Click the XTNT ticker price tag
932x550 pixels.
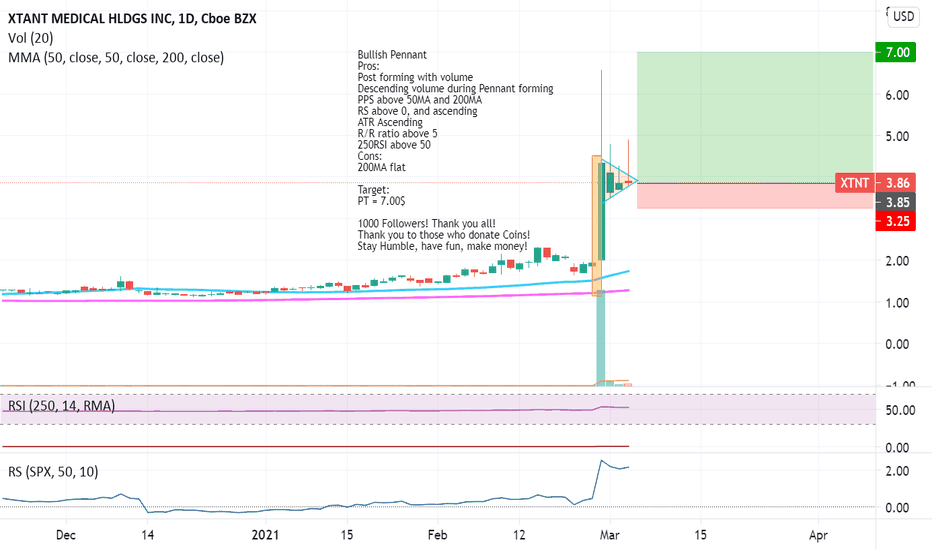(855, 183)
